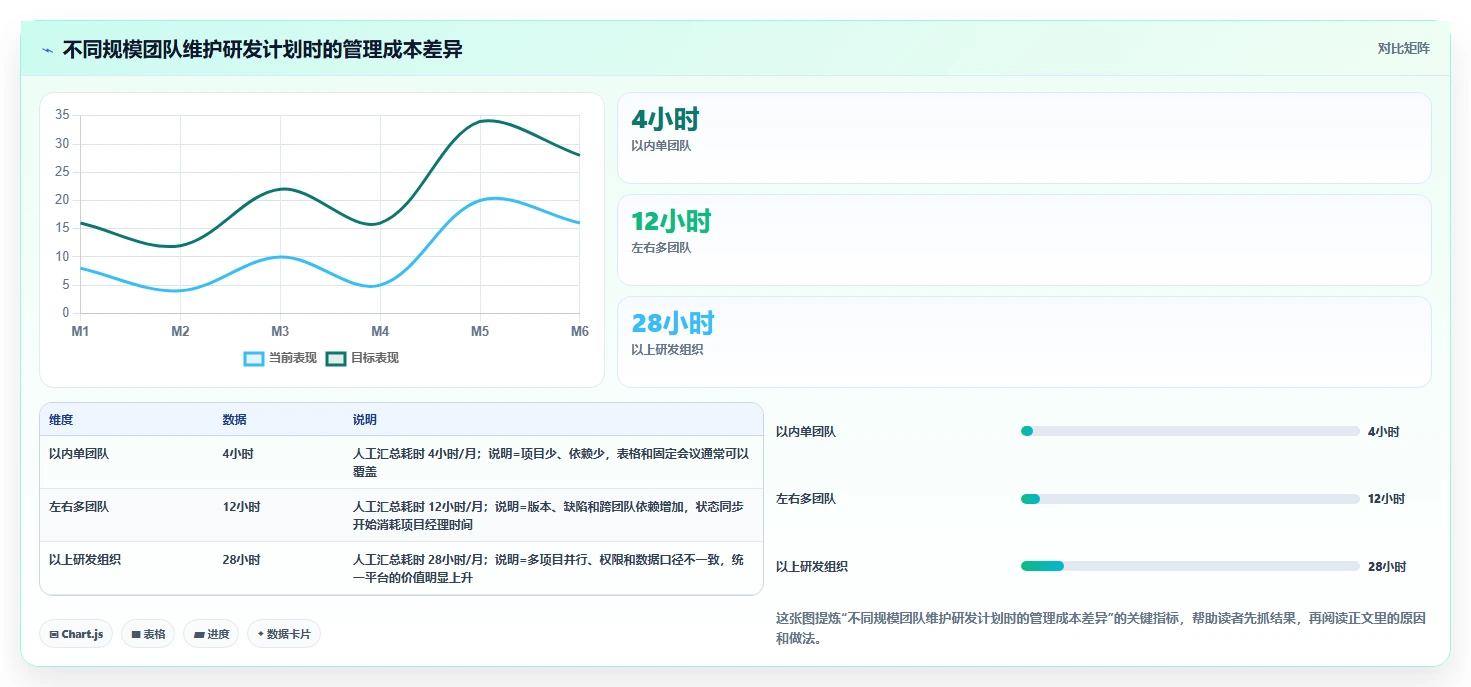Screen dimensions: 1471x687
Task: Click the description starting 人工汇总耗时 12小时/月
Action: (x=548, y=515)
